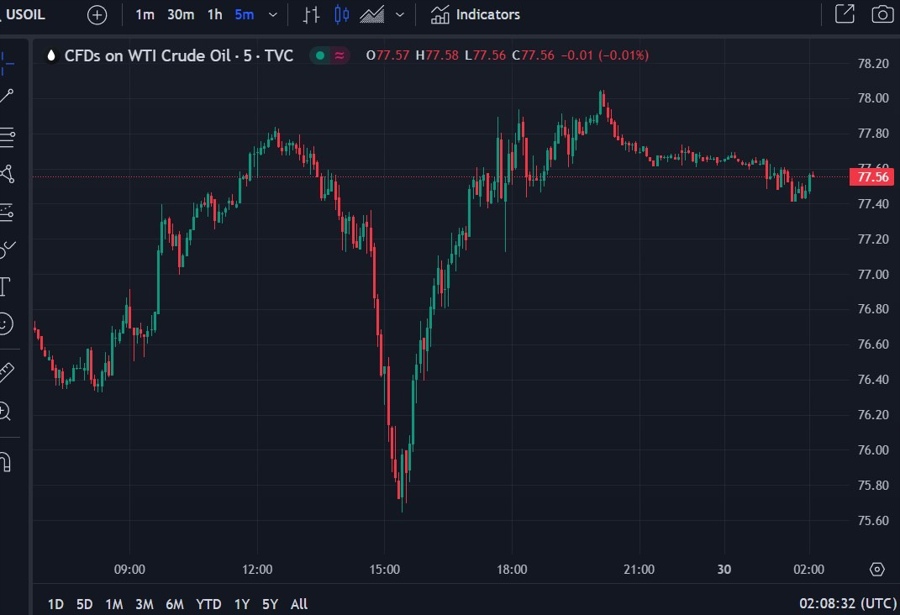Choose the Area chart style icon
This screenshot has height=615, width=900.
pos(372,15)
